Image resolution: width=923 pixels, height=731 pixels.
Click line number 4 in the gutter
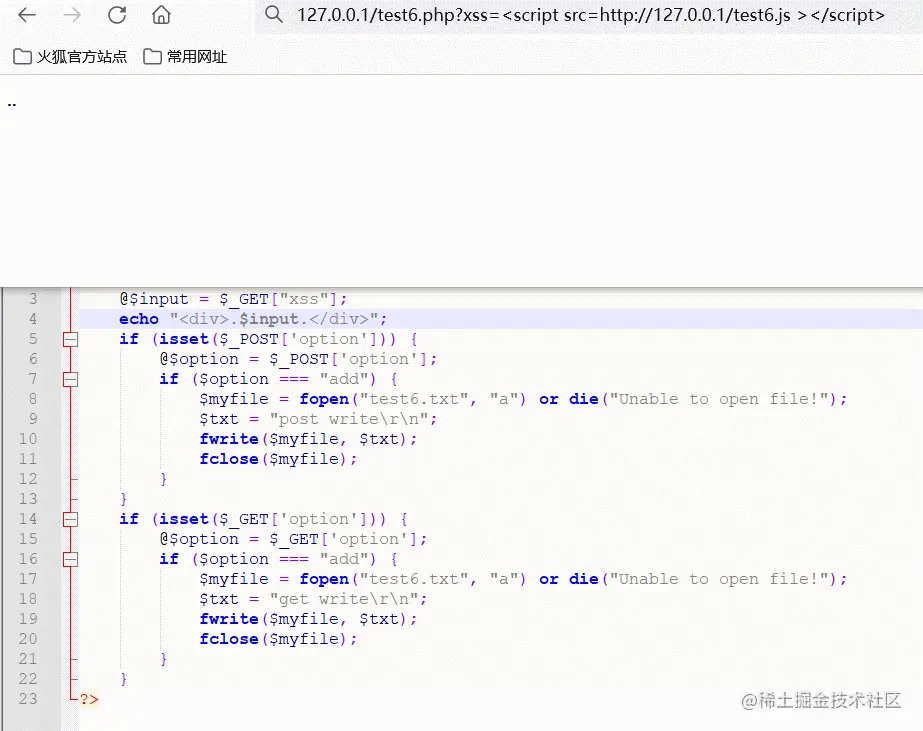pos(33,319)
